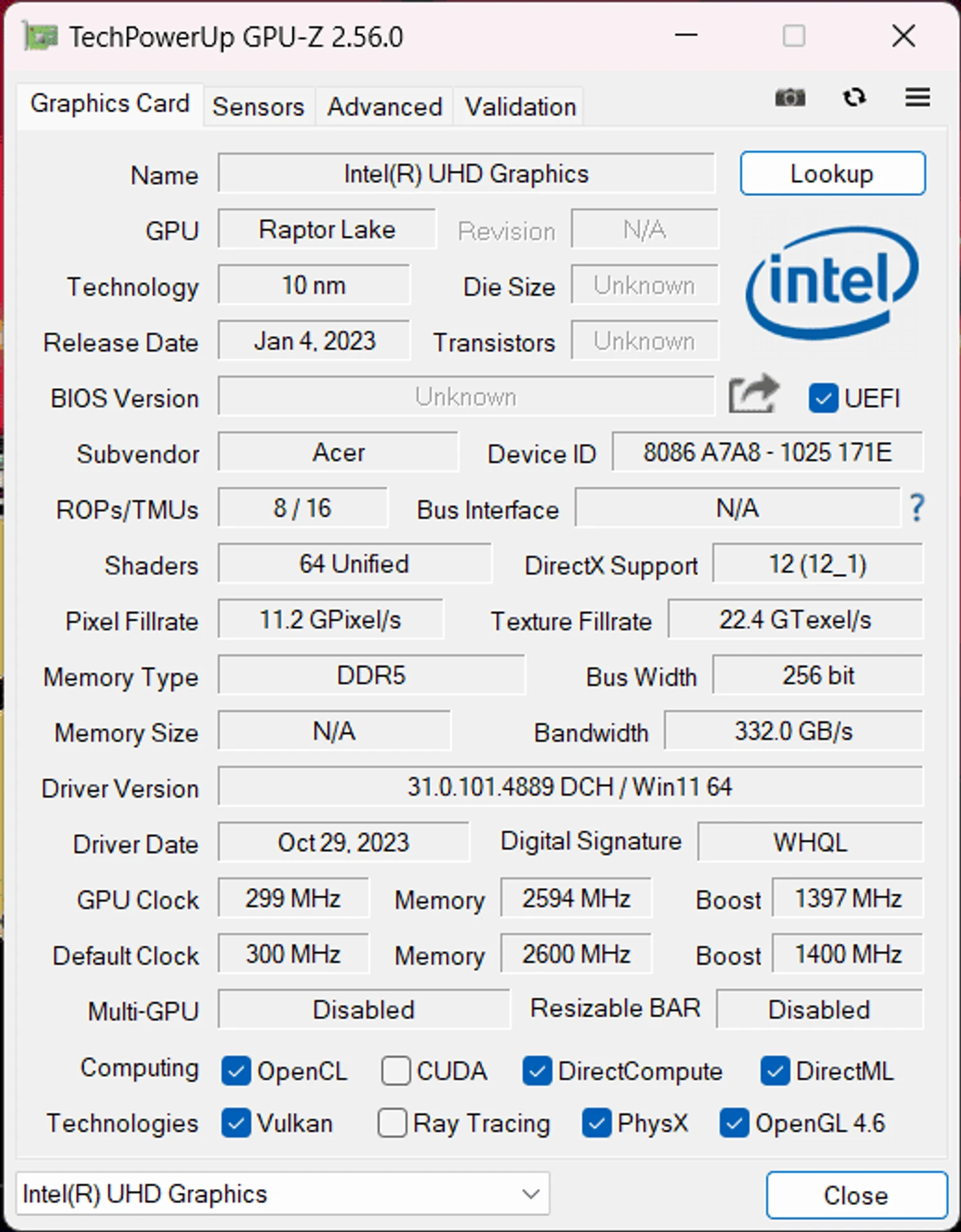
Task: Open the Advanced tab
Action: click(385, 107)
